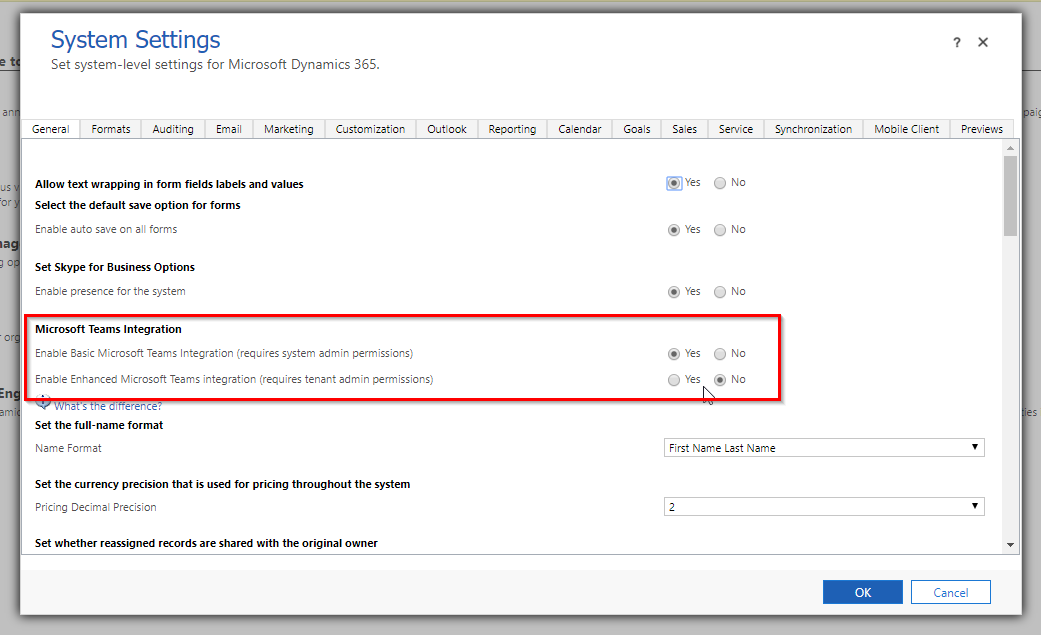Go to the Synchronization tab
Viewport: 1041px width, 635px height.
coord(813,129)
